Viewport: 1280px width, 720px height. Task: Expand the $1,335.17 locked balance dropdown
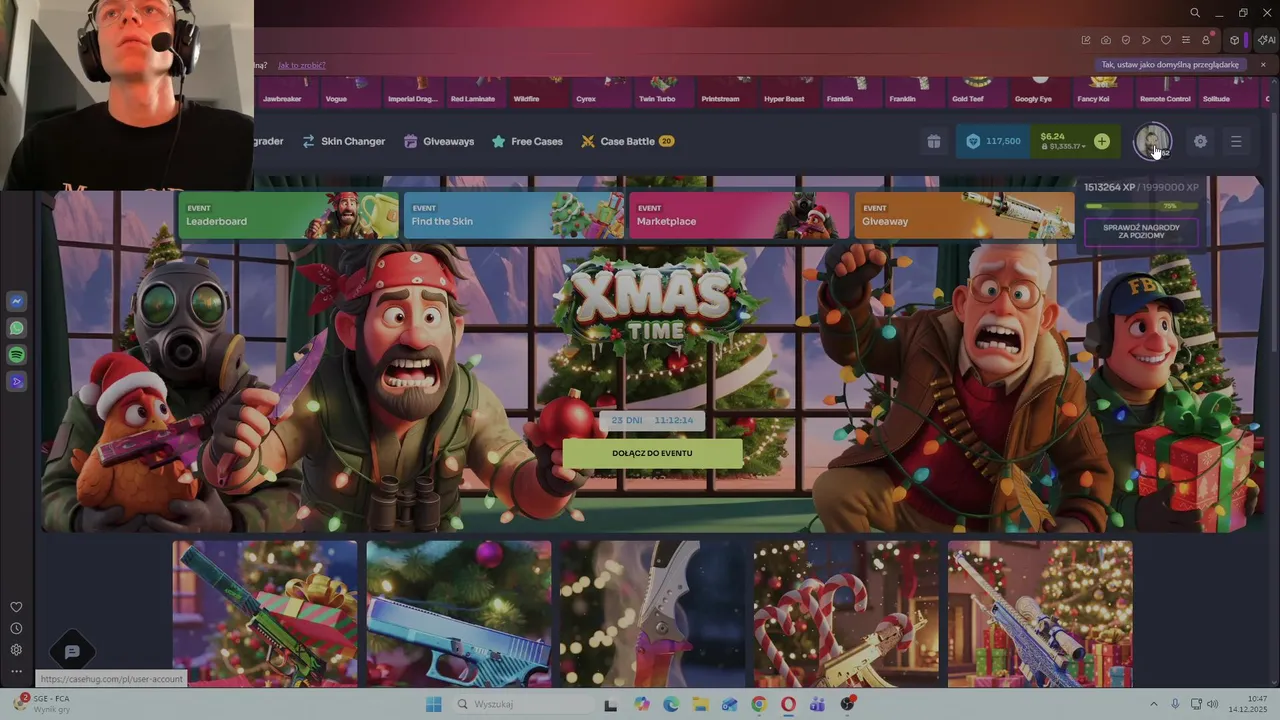[1063, 147]
